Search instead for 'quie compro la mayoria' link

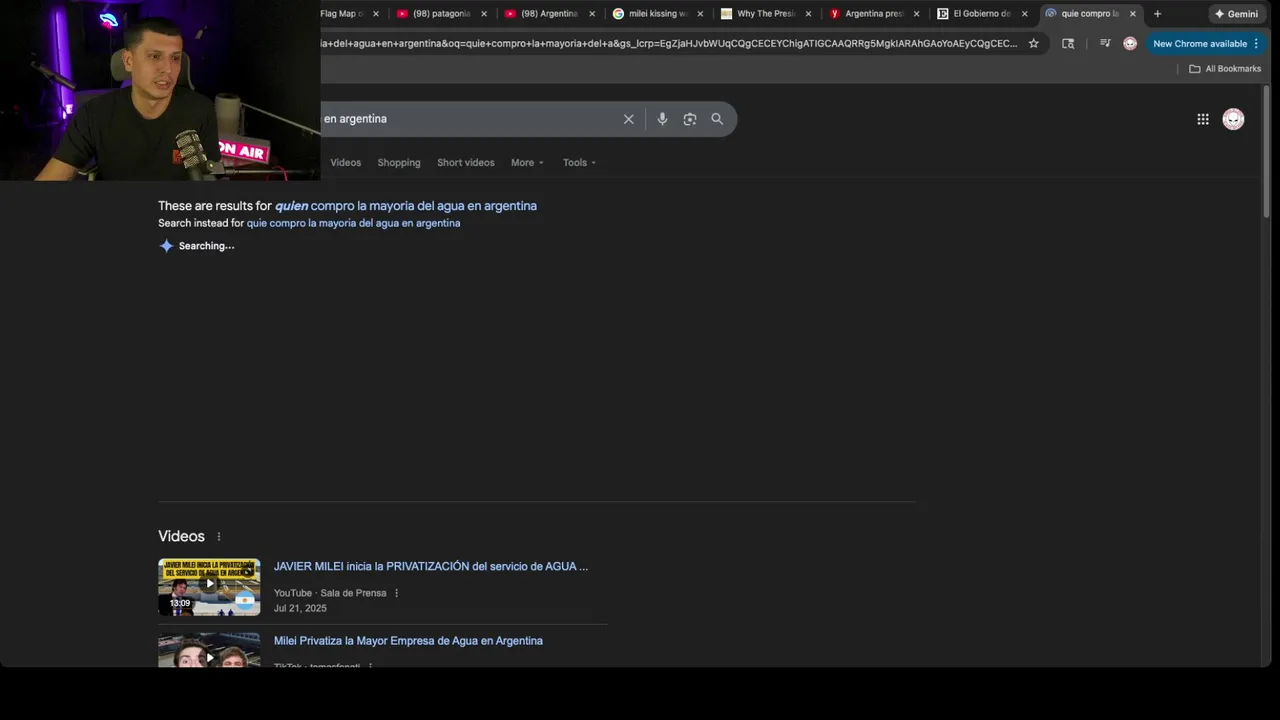tap(354, 223)
